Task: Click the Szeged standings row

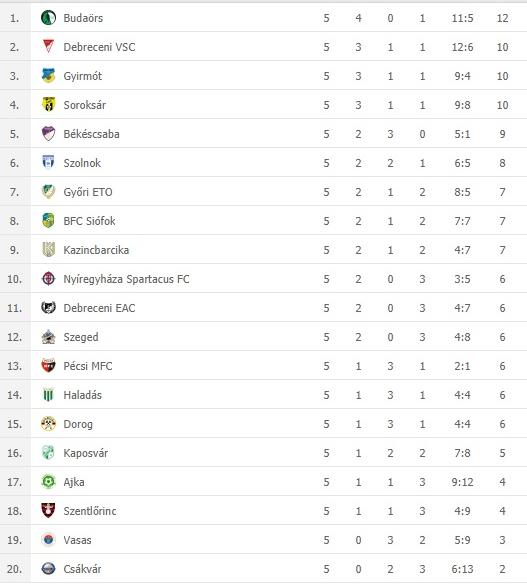Action: click(x=263, y=337)
